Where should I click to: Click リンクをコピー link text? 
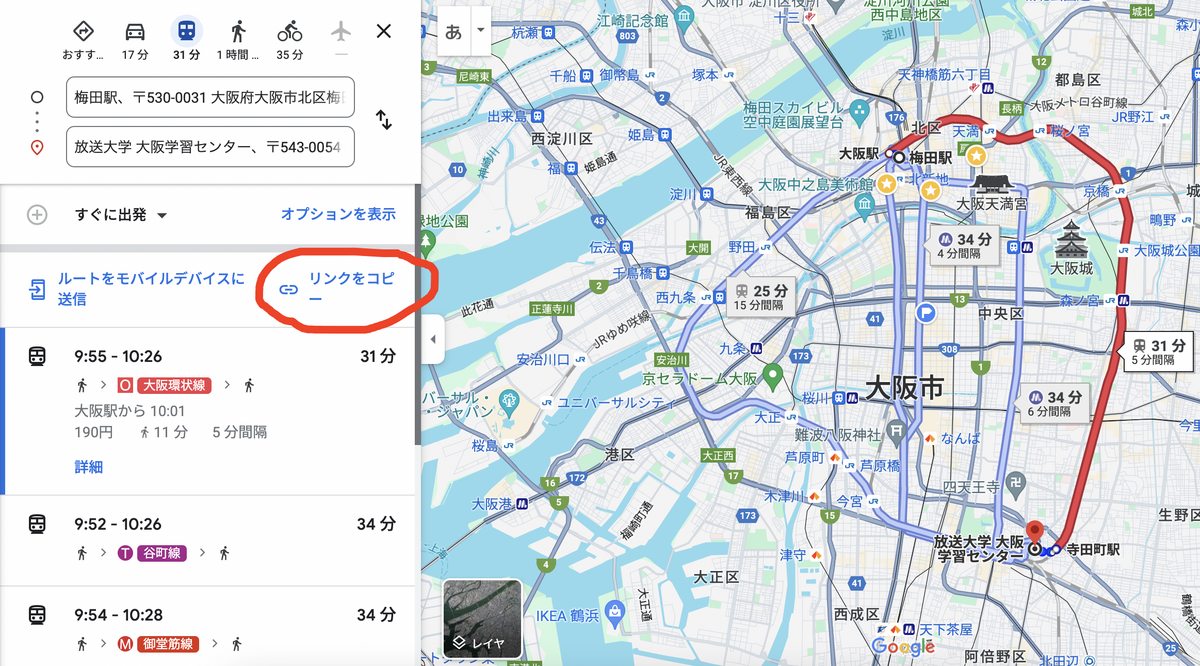click(351, 289)
